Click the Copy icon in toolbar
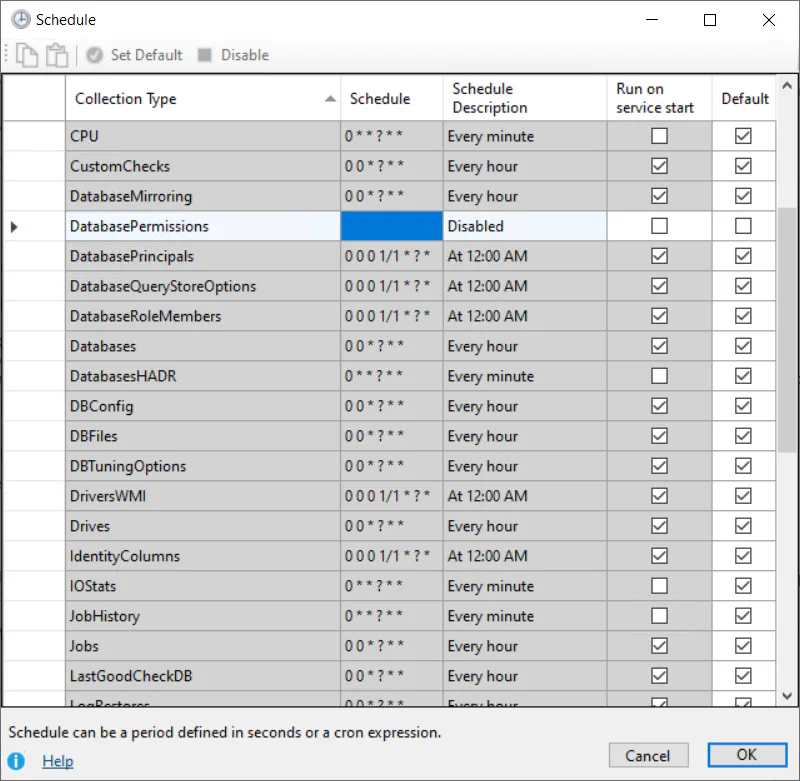 pos(27,56)
